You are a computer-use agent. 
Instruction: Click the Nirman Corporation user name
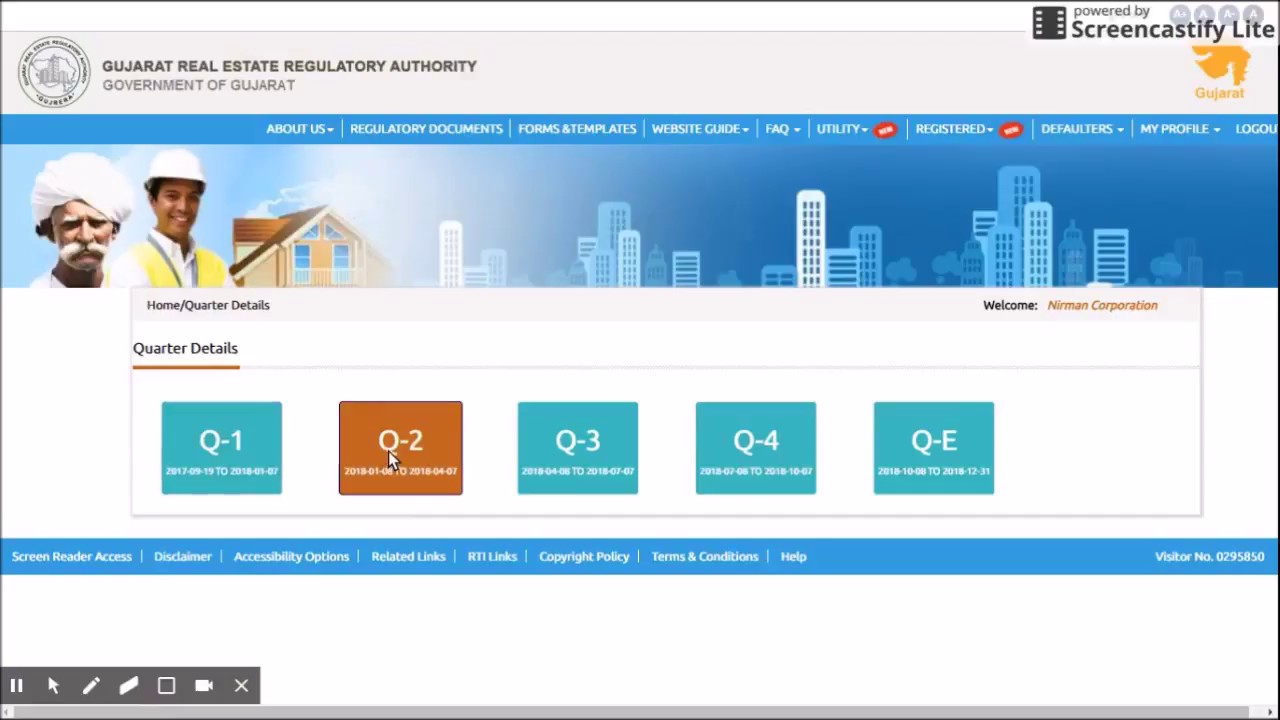point(1102,305)
